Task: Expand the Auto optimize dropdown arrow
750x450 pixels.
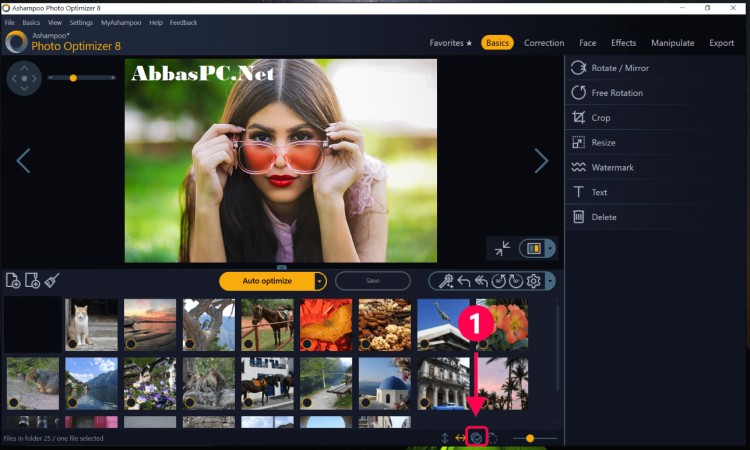Action: tap(320, 281)
